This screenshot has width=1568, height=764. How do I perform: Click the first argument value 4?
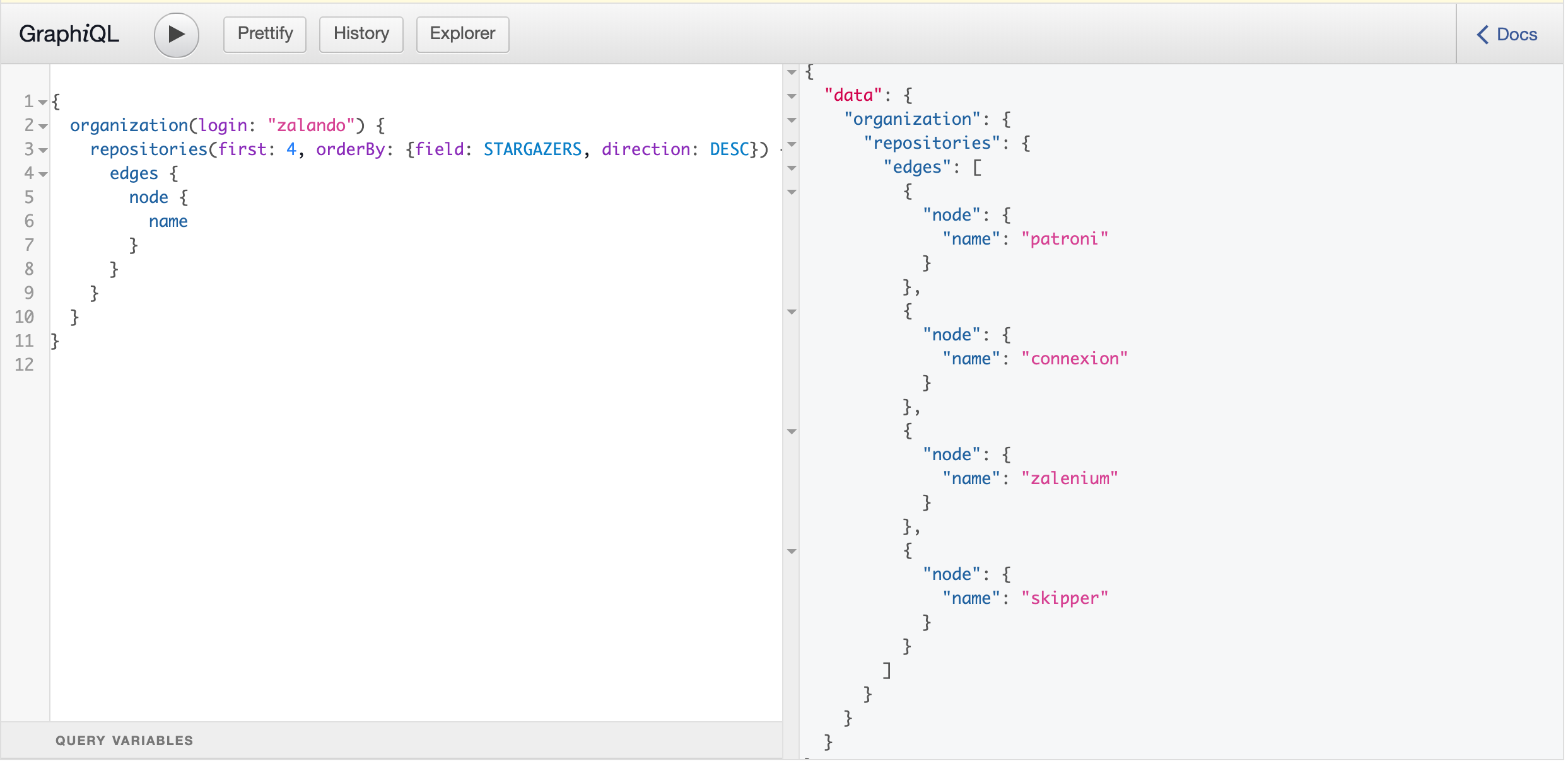coord(291,149)
